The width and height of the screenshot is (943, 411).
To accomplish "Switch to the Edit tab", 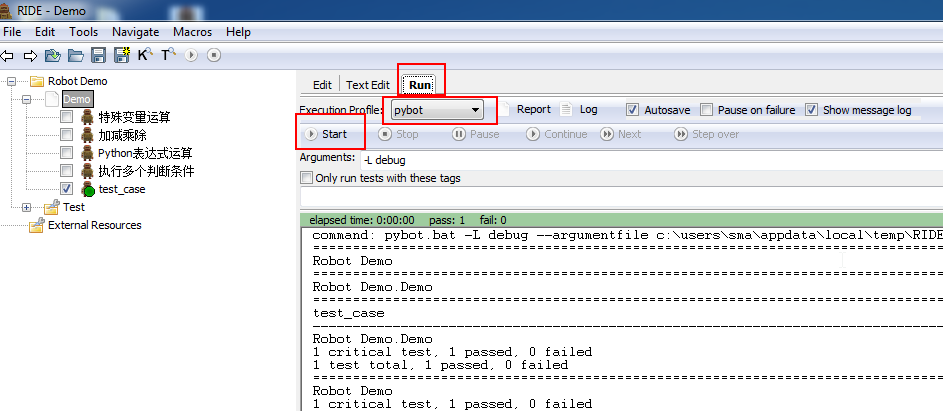I will [x=322, y=85].
